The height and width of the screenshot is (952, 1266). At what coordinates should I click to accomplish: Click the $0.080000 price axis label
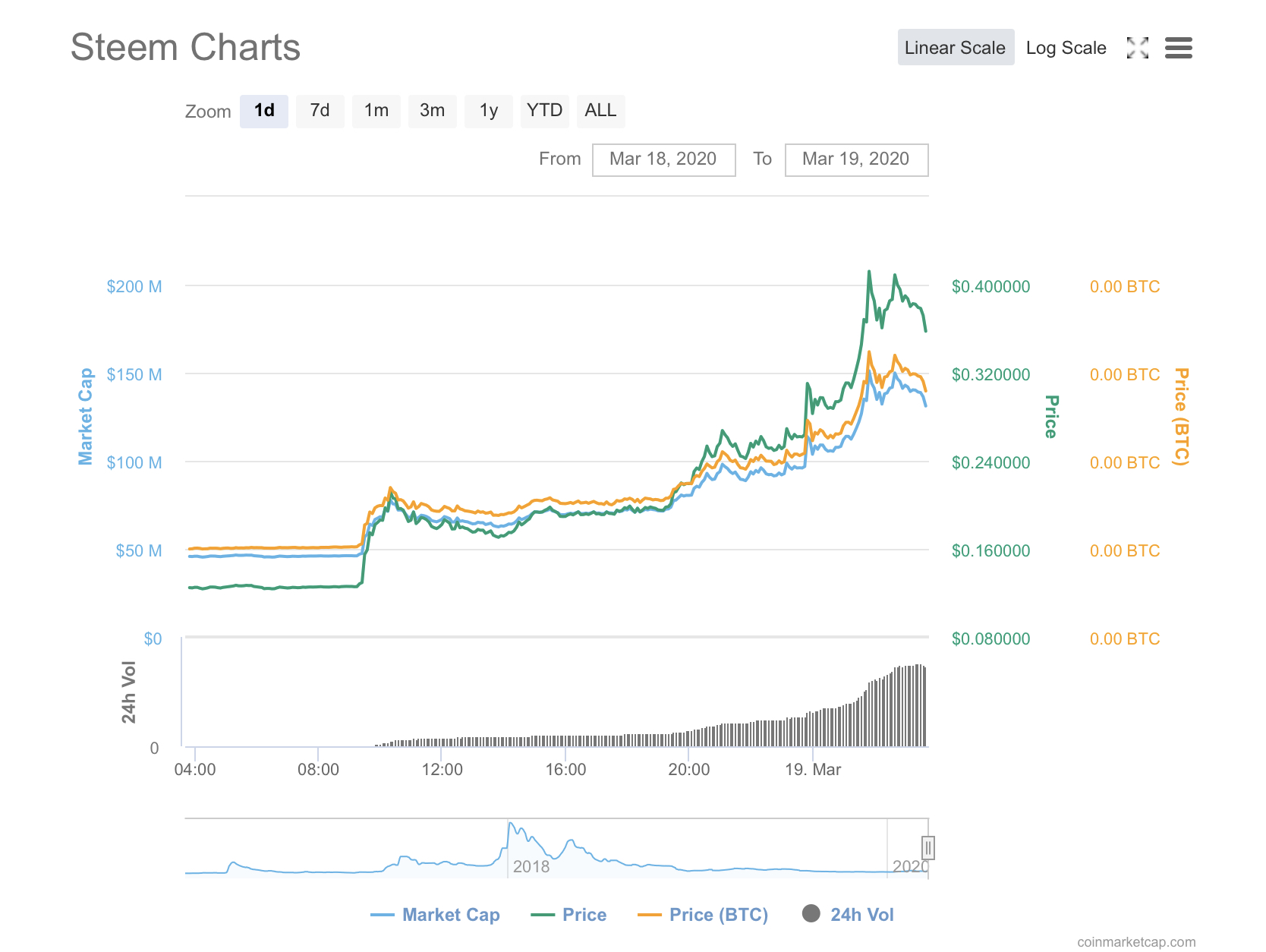click(990, 639)
